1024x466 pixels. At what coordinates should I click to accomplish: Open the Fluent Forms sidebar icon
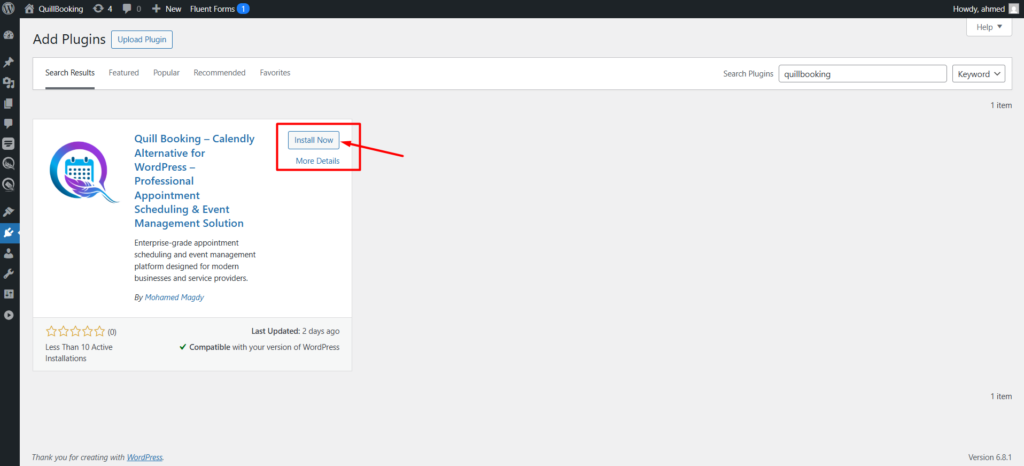(8, 144)
